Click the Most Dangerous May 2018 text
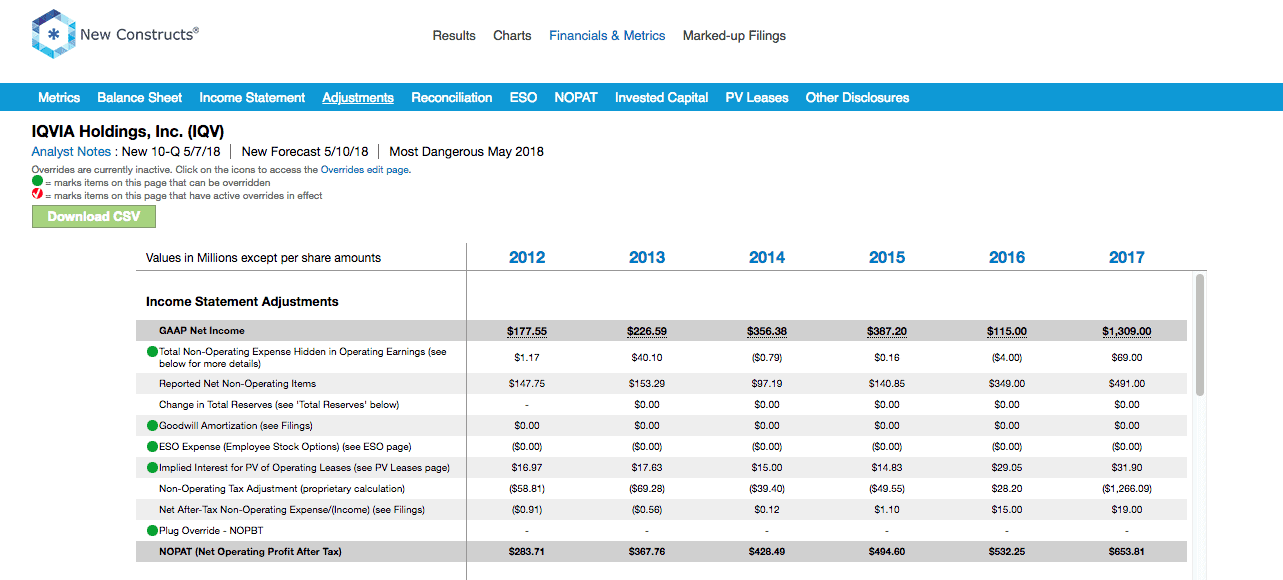Viewport: 1283px width, 580px height. 466,152
